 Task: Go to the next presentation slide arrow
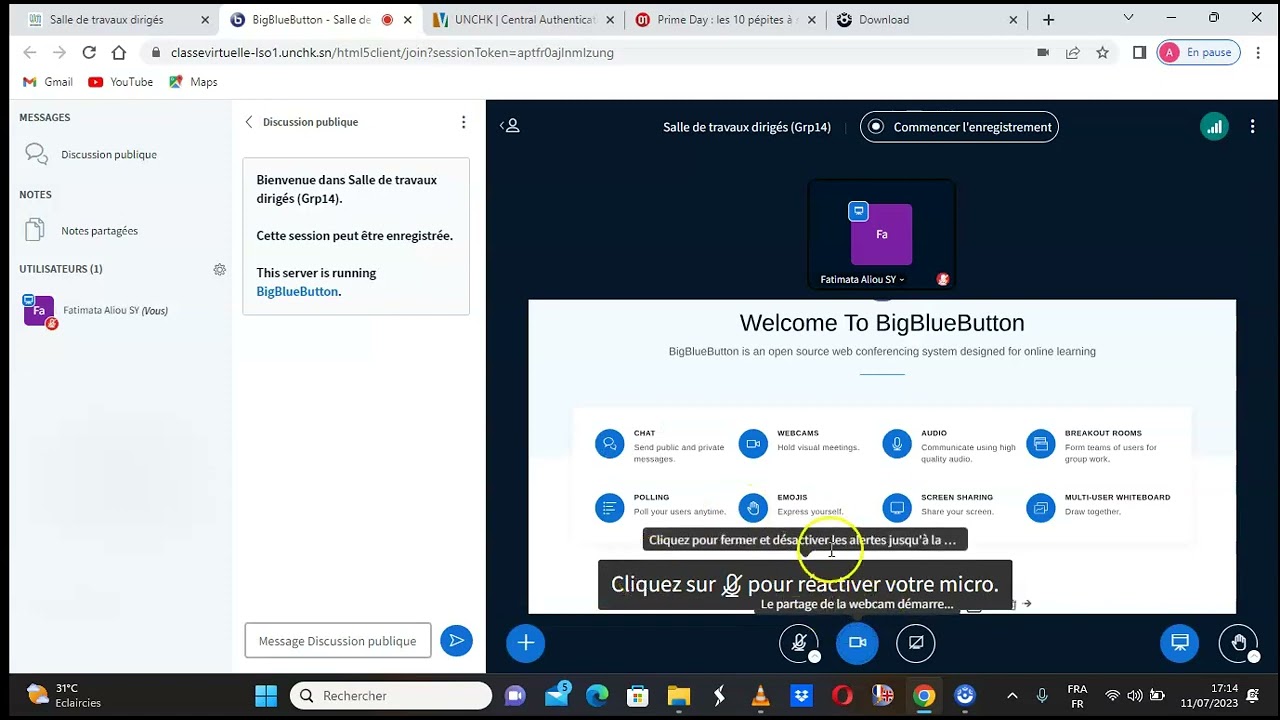pos(1027,603)
